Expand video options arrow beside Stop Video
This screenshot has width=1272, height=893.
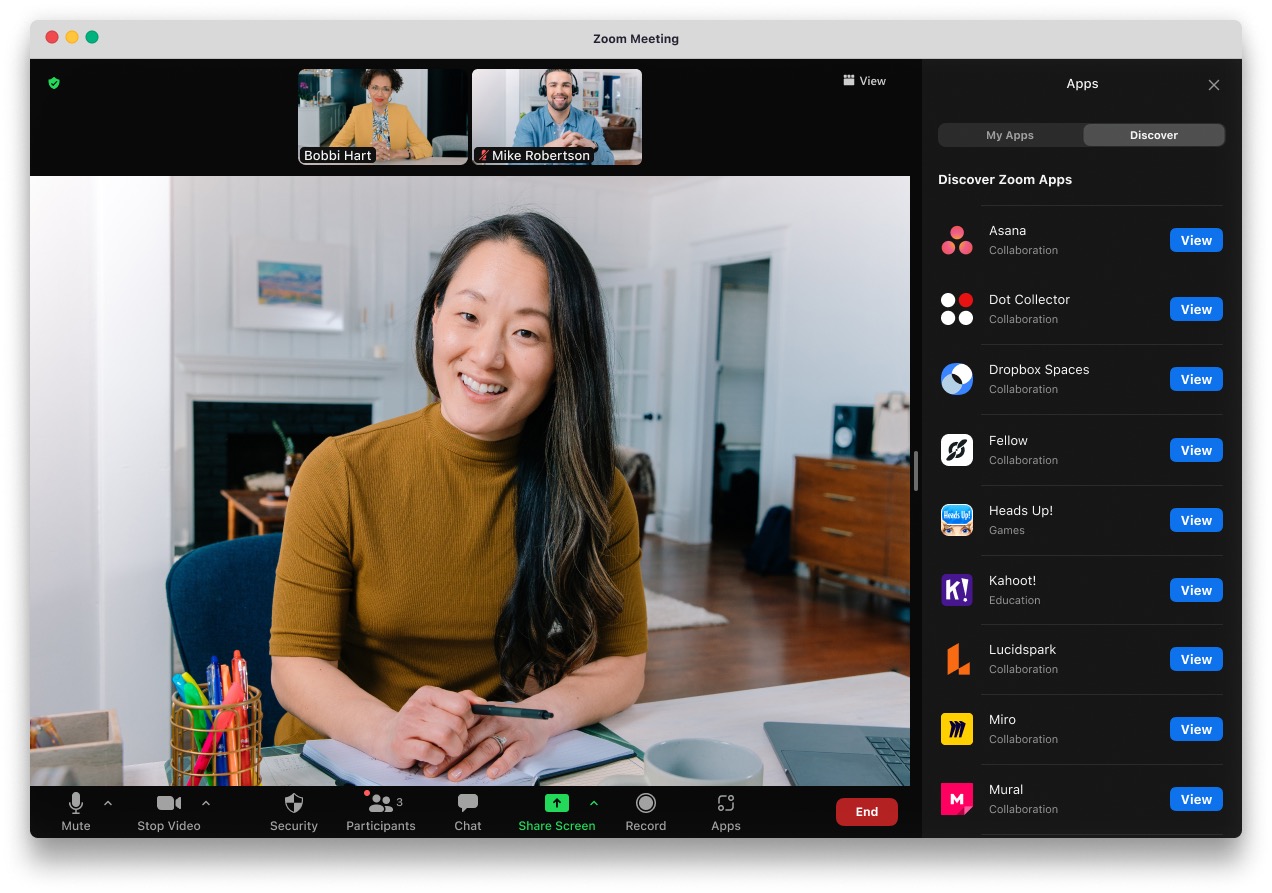click(x=206, y=803)
